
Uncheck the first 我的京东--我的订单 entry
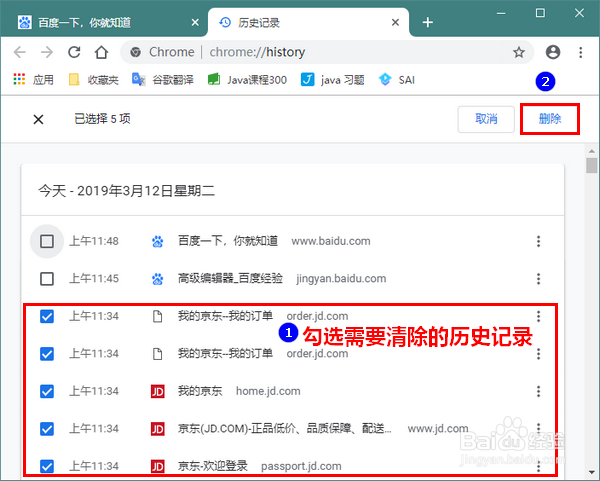(x=47, y=316)
